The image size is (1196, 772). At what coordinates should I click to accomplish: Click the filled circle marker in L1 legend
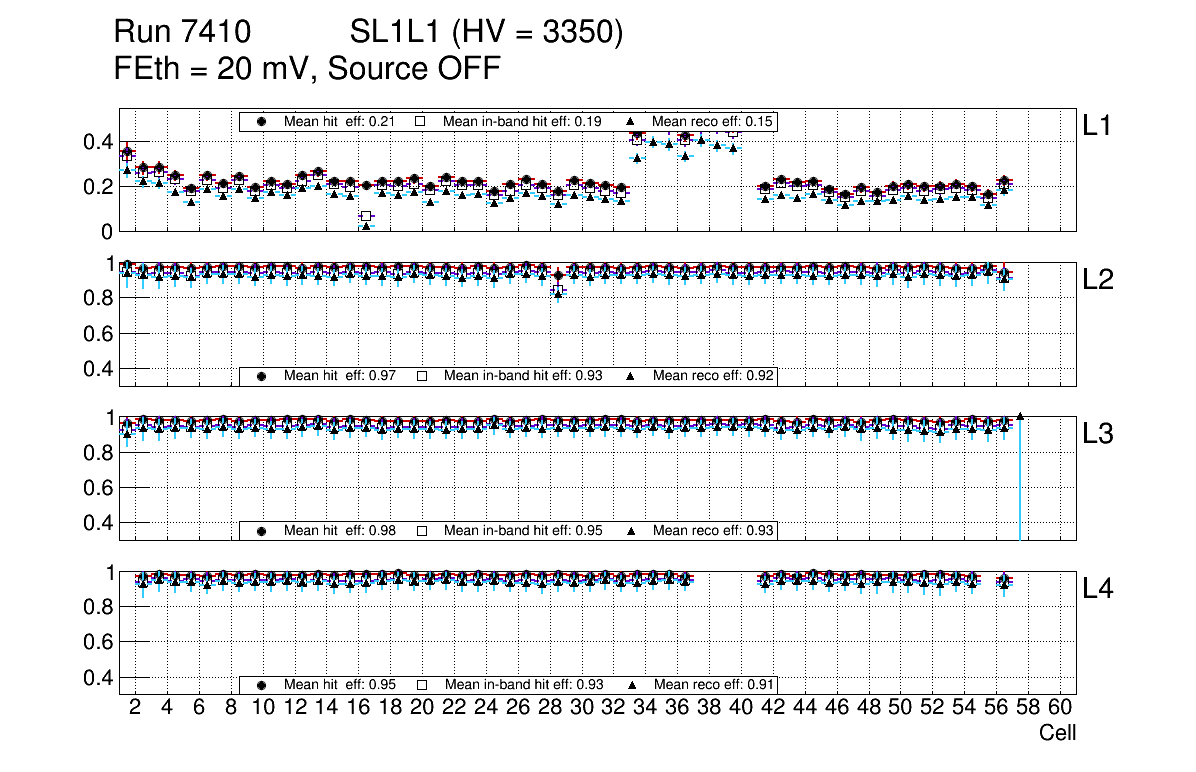[262, 121]
